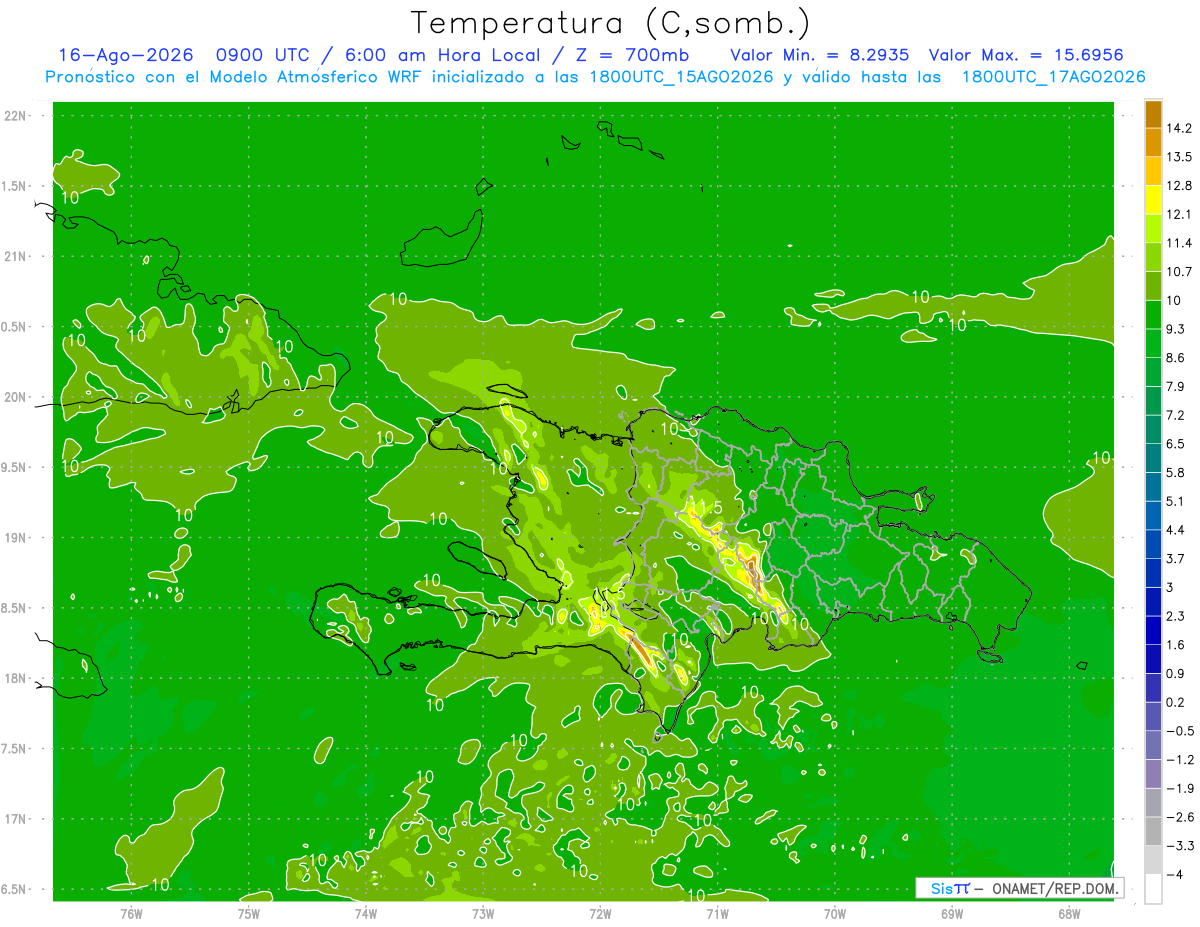The width and height of the screenshot is (1200, 927).
Task: Click the "19N" latitude axis label
Action: click(x=15, y=537)
